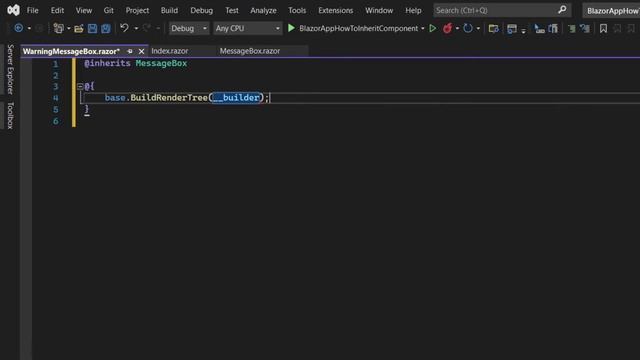
Task: Switch to the Index.razor tab
Action: coord(170,51)
